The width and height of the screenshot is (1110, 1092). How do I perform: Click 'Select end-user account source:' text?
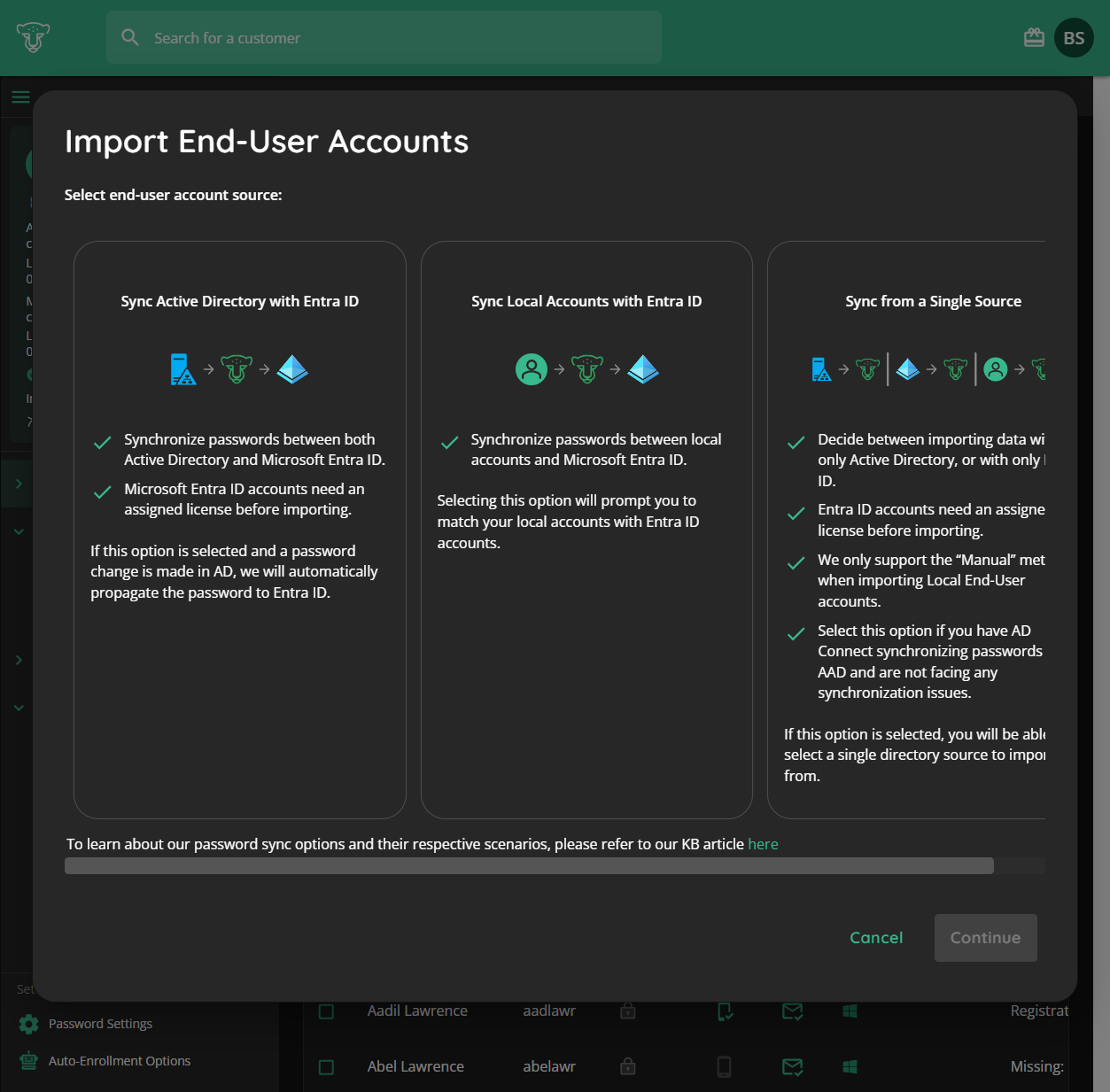[174, 195]
